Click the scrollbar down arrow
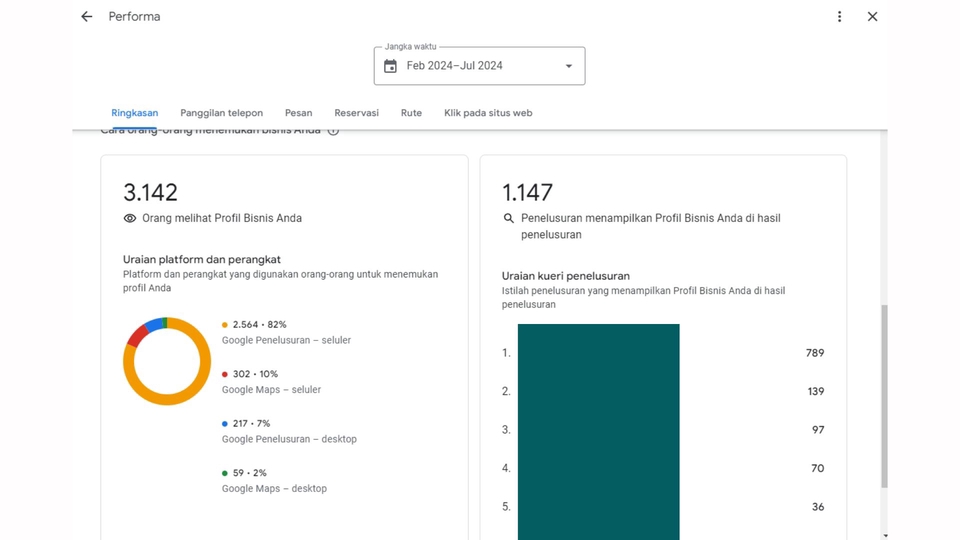960x540 pixels. tap(885, 536)
